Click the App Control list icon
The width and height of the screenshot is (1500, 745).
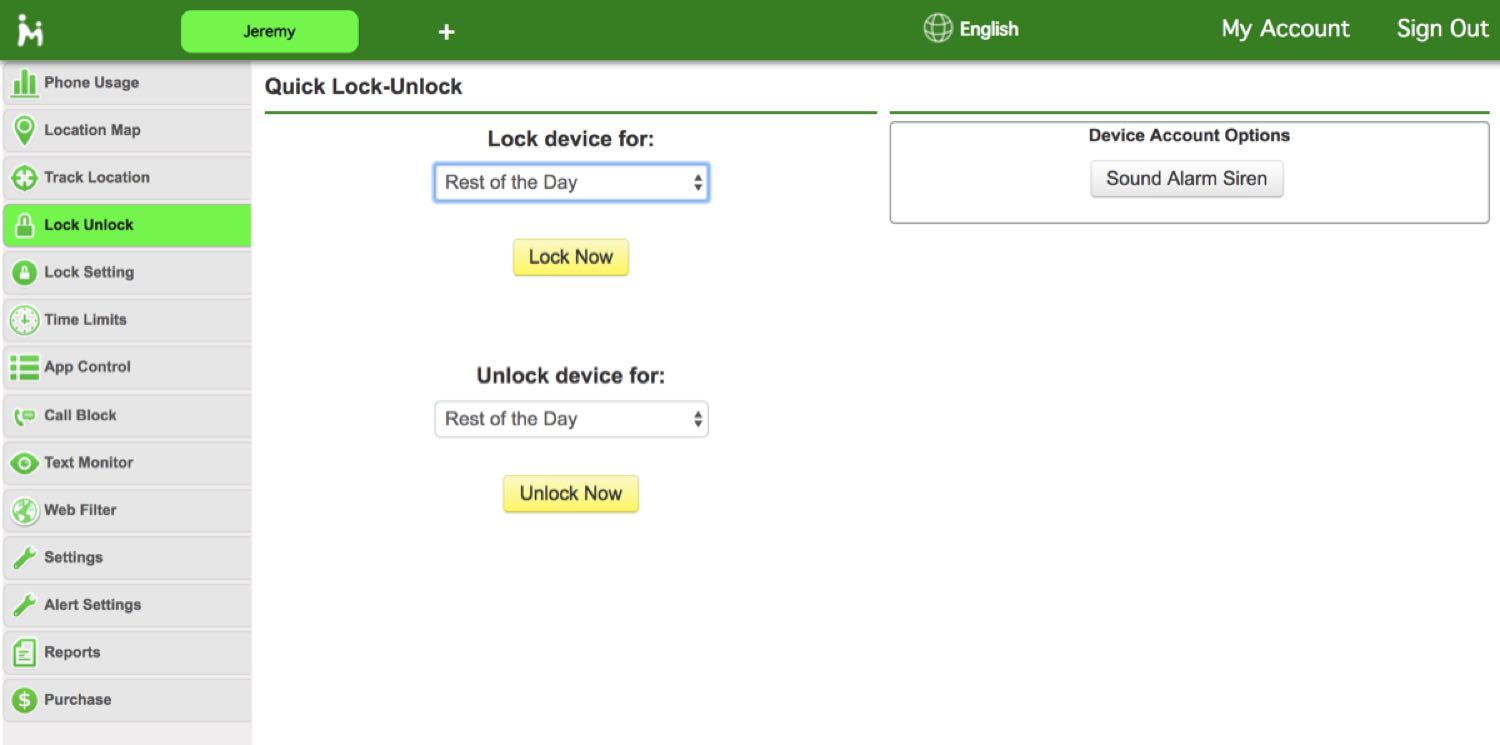pyautogui.click(x=24, y=367)
